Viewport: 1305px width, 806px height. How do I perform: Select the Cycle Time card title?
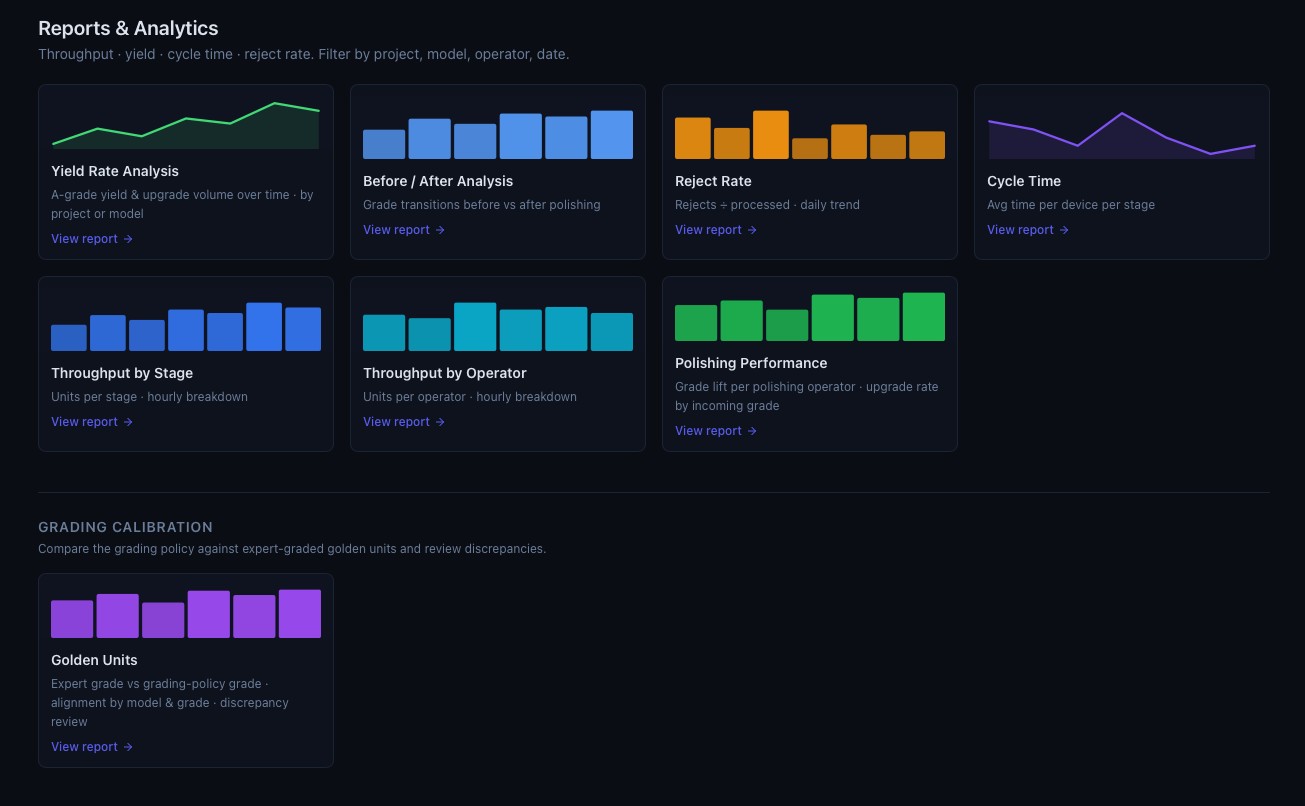pos(1024,181)
